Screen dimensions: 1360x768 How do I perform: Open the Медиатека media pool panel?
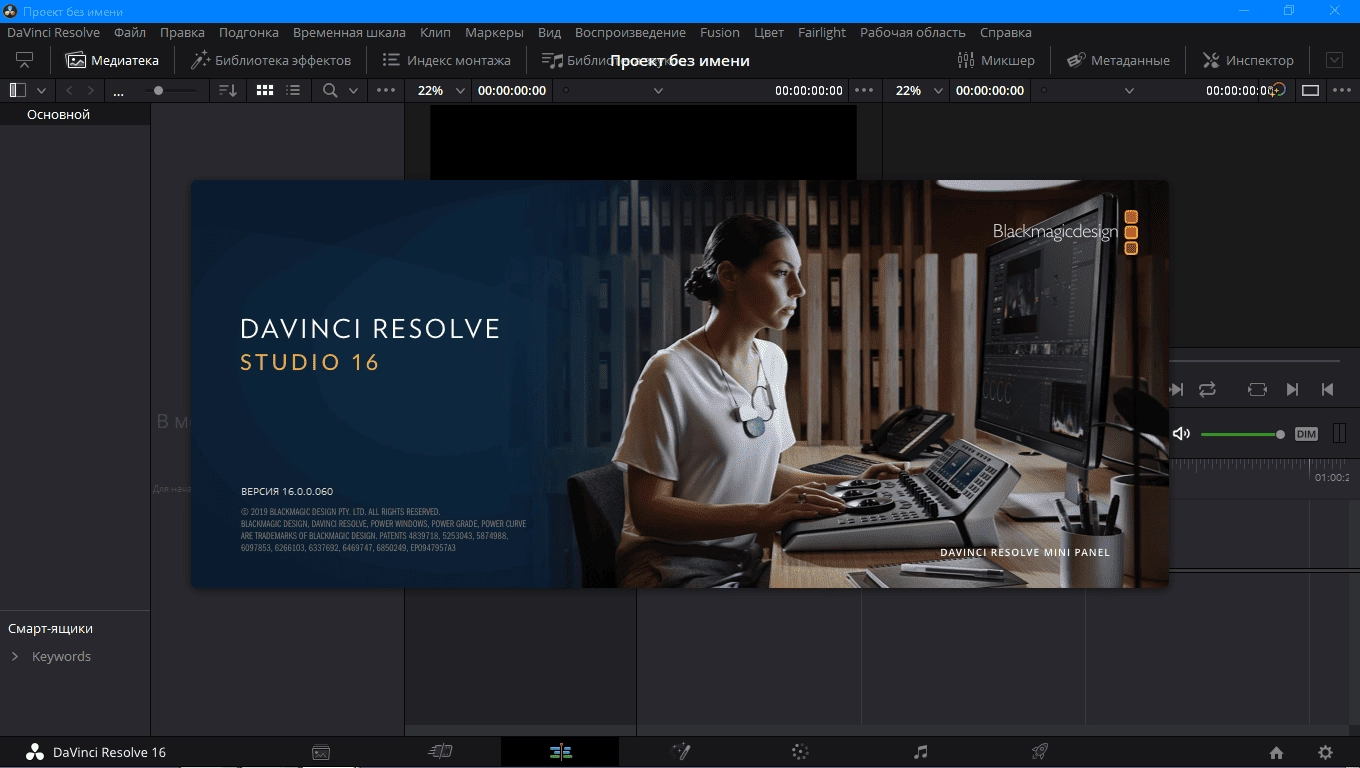coord(112,60)
